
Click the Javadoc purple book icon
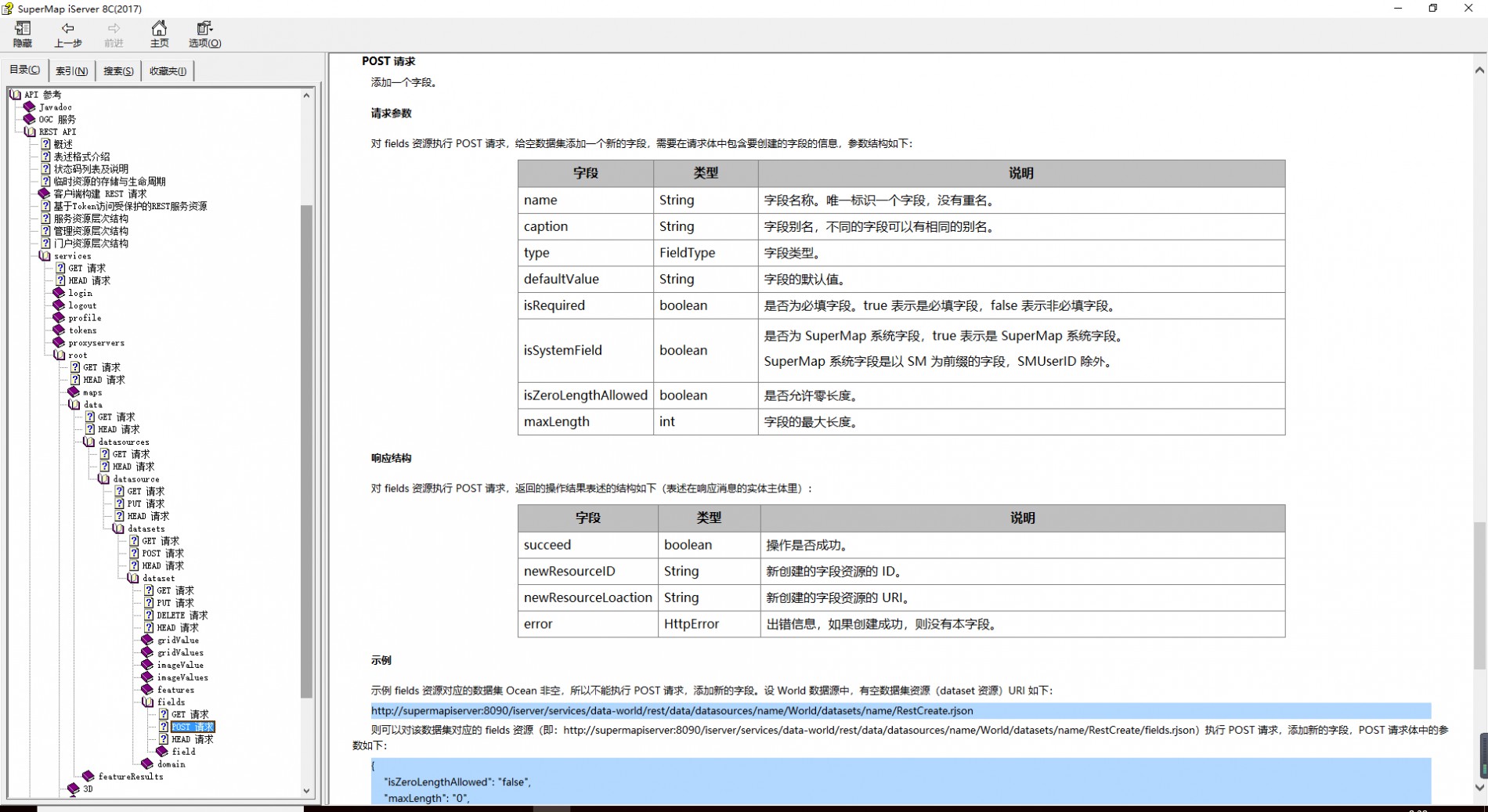pos(29,107)
